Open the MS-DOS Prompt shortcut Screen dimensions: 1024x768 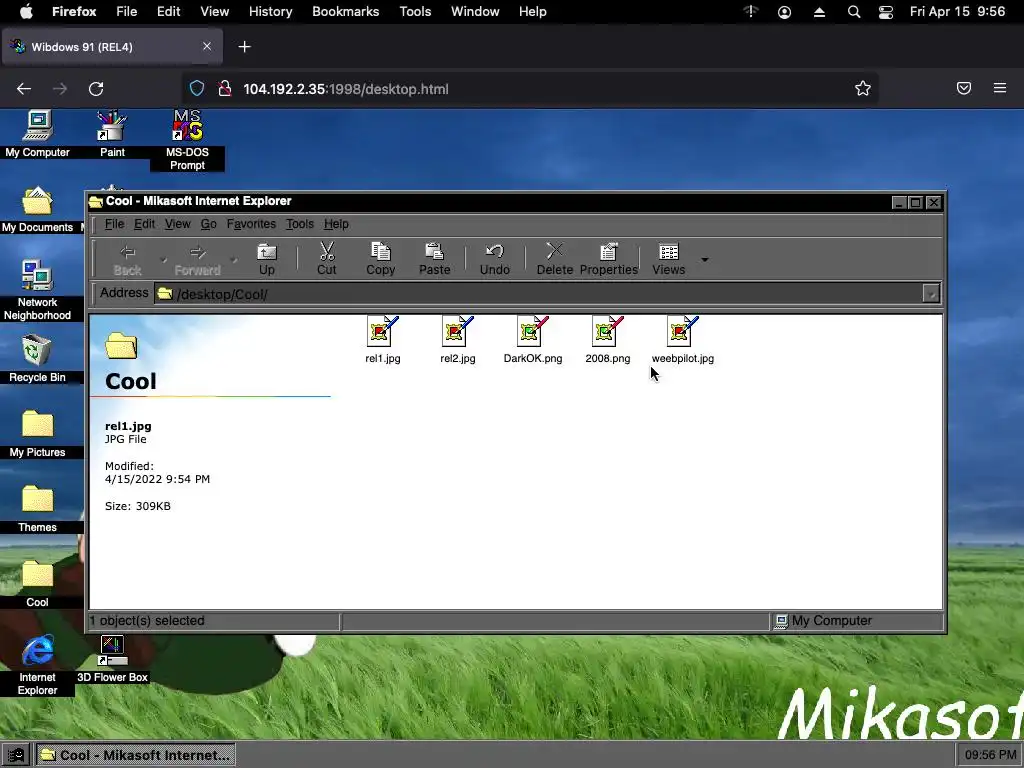click(187, 140)
